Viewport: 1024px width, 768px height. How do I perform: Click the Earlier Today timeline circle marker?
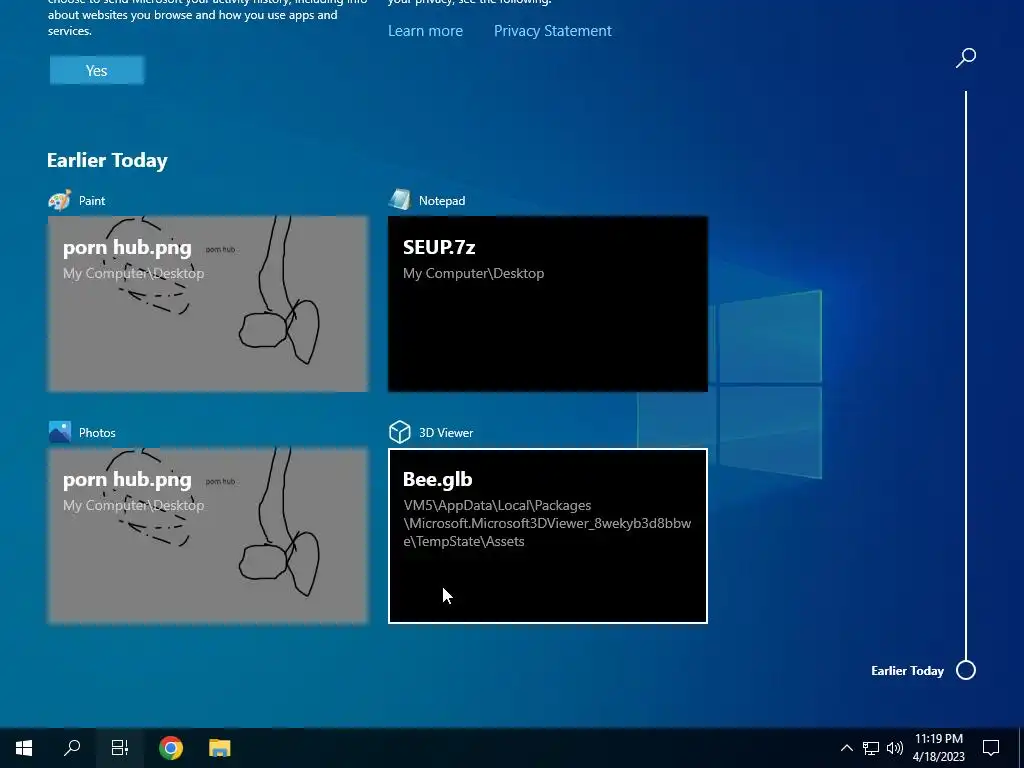tap(966, 670)
